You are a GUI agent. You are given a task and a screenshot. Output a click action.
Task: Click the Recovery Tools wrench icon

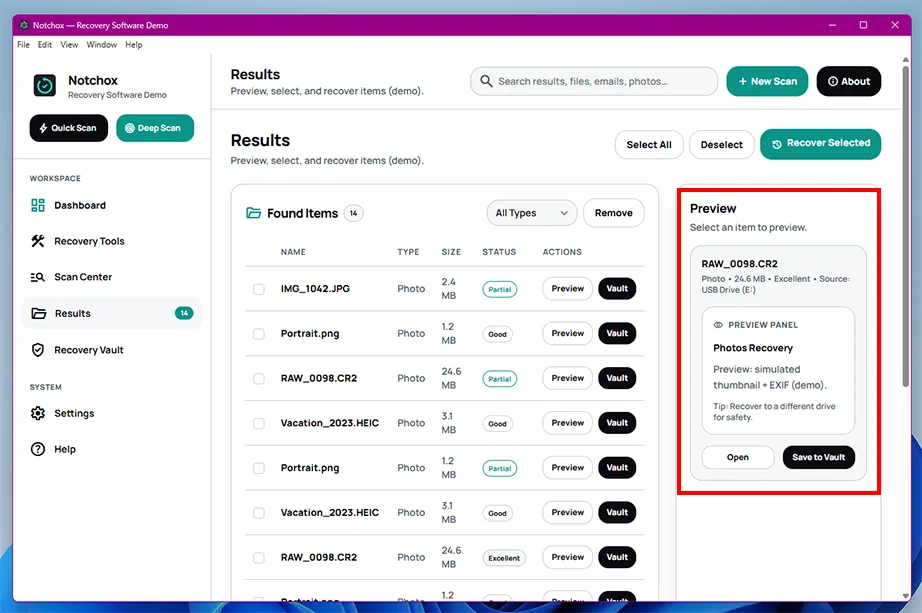click(x=38, y=241)
